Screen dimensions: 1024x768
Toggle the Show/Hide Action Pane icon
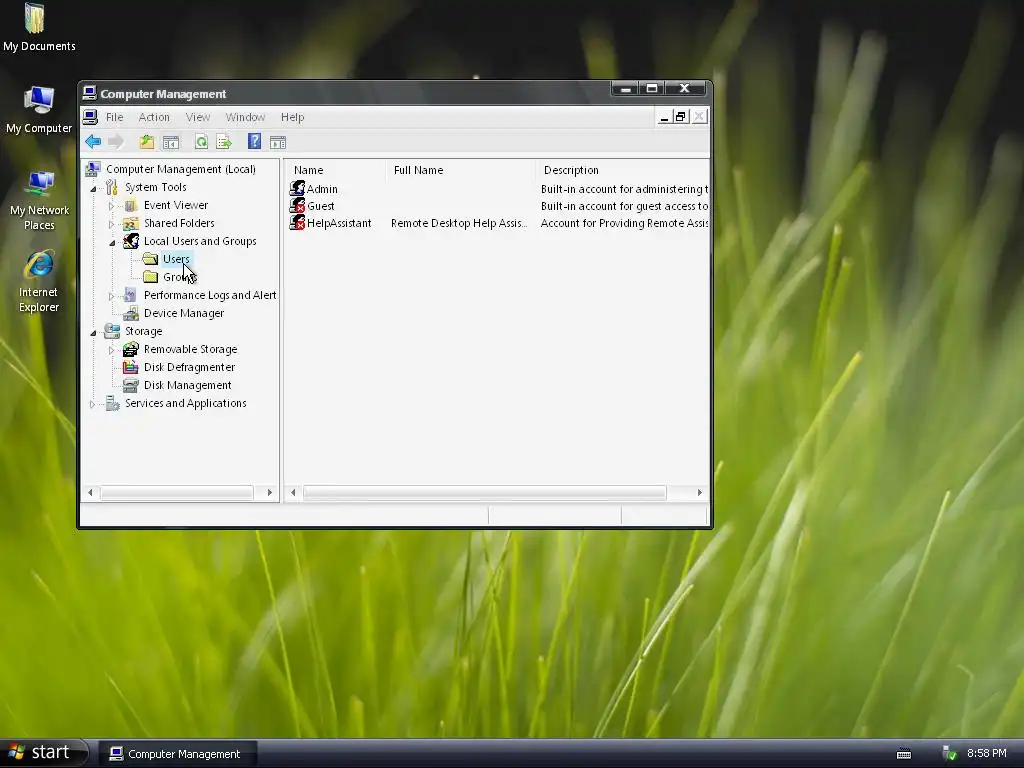278,142
